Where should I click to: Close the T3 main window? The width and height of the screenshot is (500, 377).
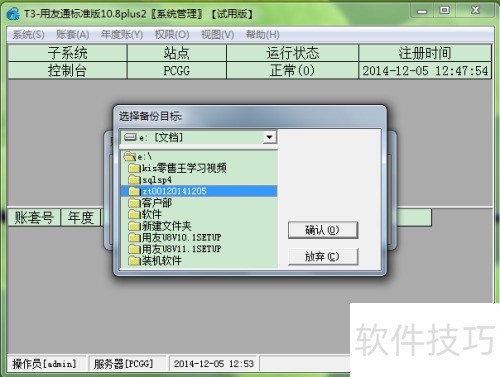(475, 11)
